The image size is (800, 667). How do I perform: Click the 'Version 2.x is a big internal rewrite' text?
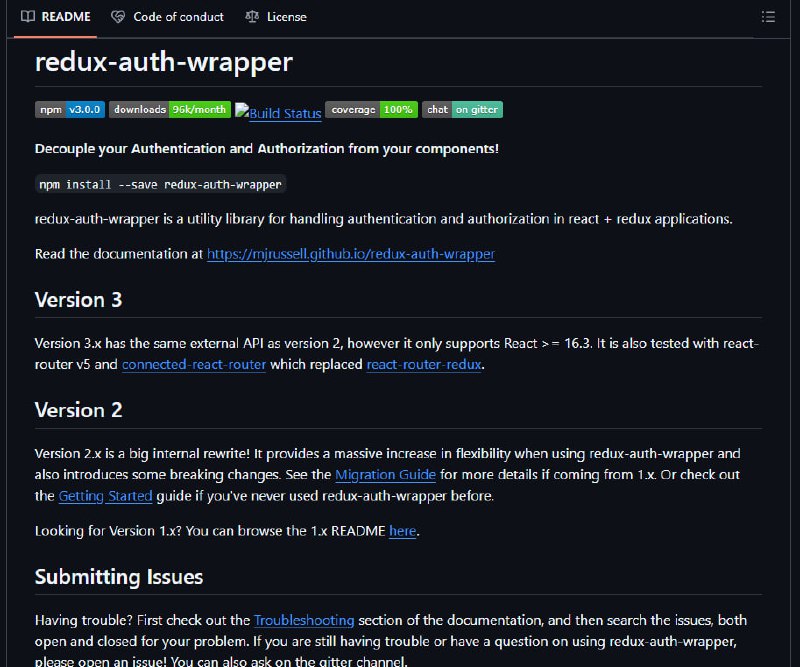click(x=388, y=475)
